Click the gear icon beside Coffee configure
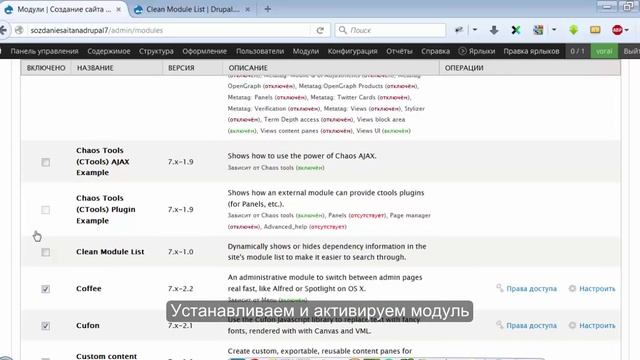 (x=572, y=288)
